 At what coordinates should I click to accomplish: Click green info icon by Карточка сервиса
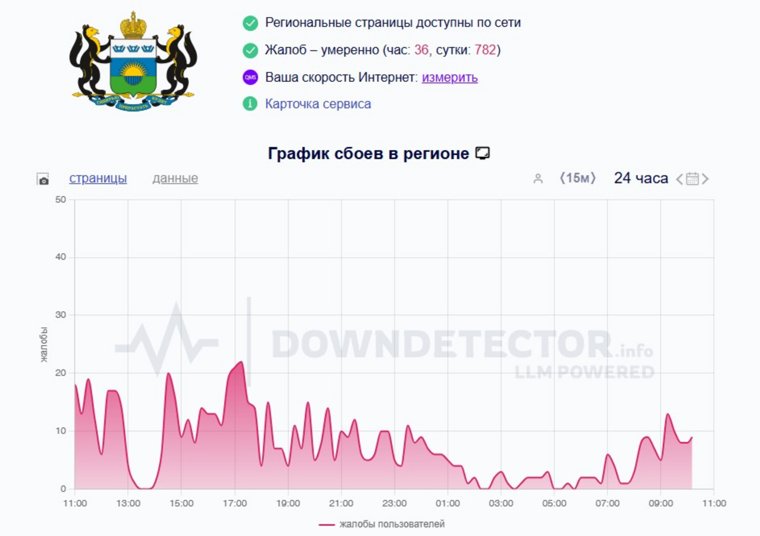(x=250, y=104)
